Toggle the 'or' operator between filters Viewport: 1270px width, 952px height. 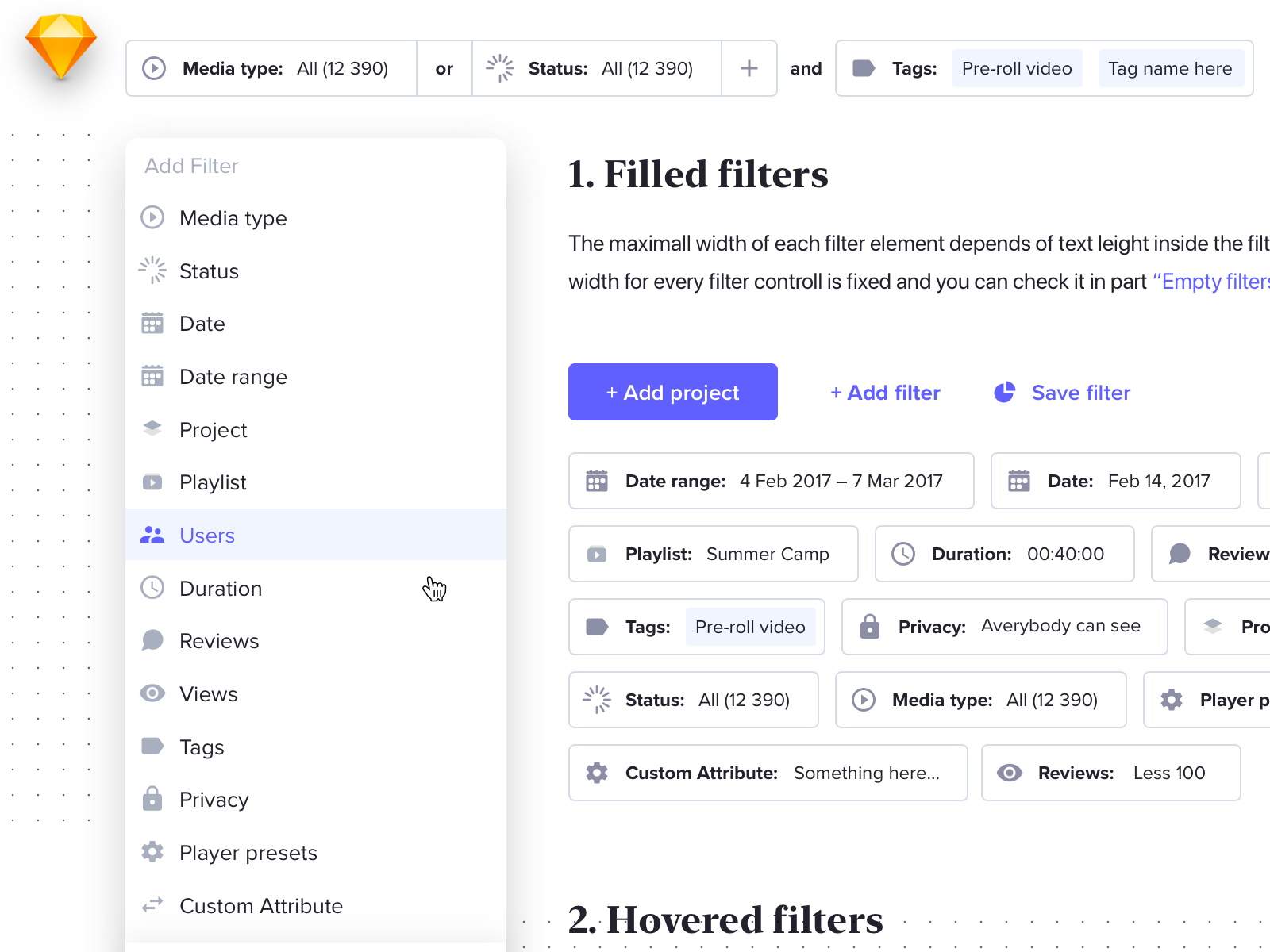[x=444, y=69]
